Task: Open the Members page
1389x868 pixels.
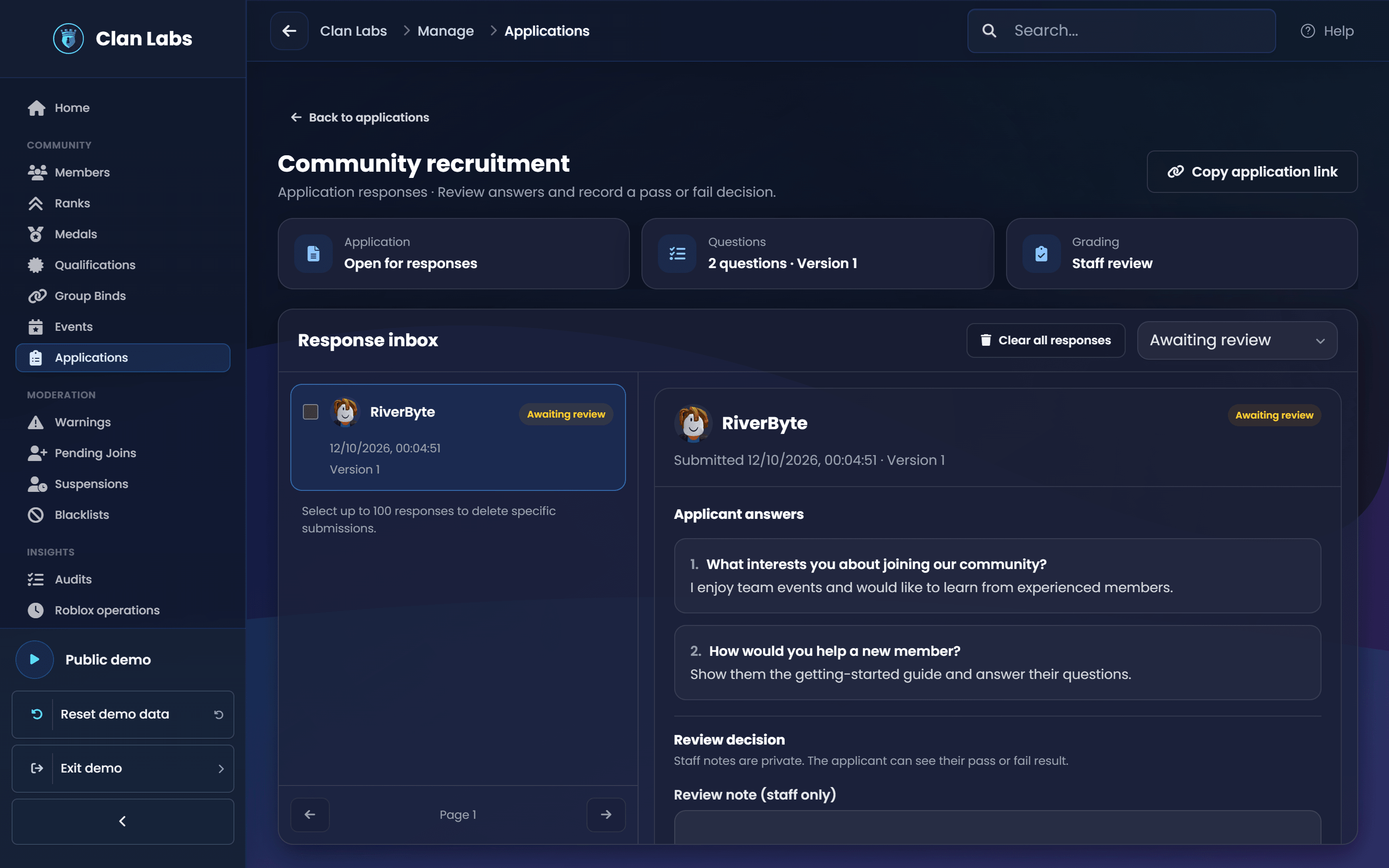Action: [123, 172]
